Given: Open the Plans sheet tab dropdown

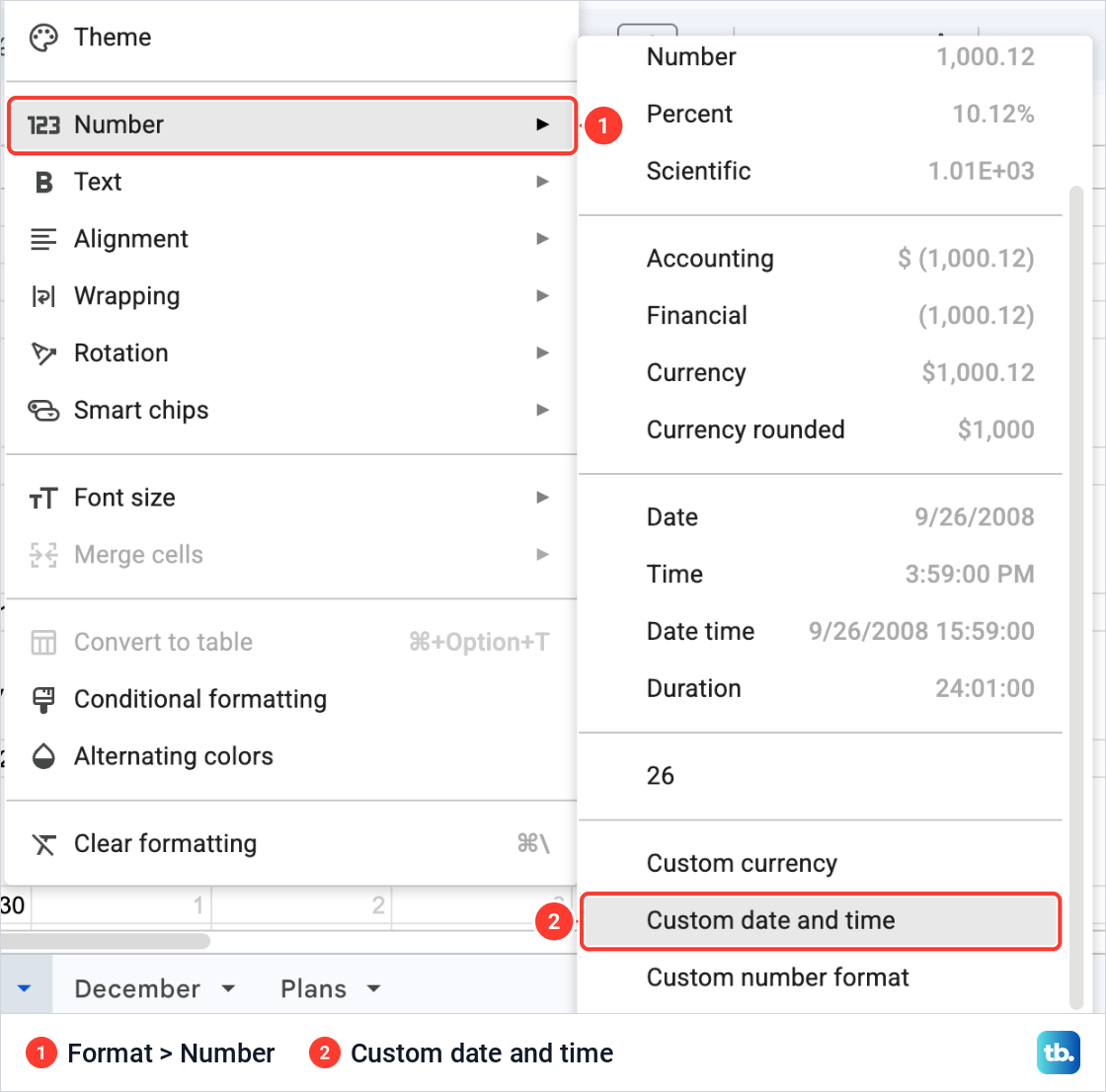Looking at the screenshot, I should (x=374, y=989).
